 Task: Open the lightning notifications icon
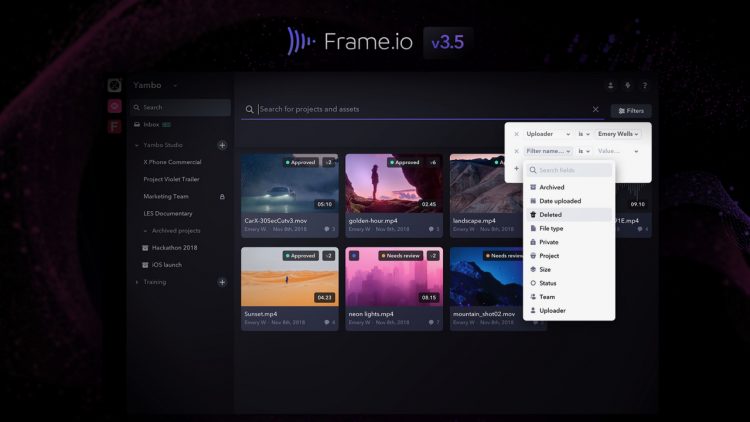click(x=628, y=86)
